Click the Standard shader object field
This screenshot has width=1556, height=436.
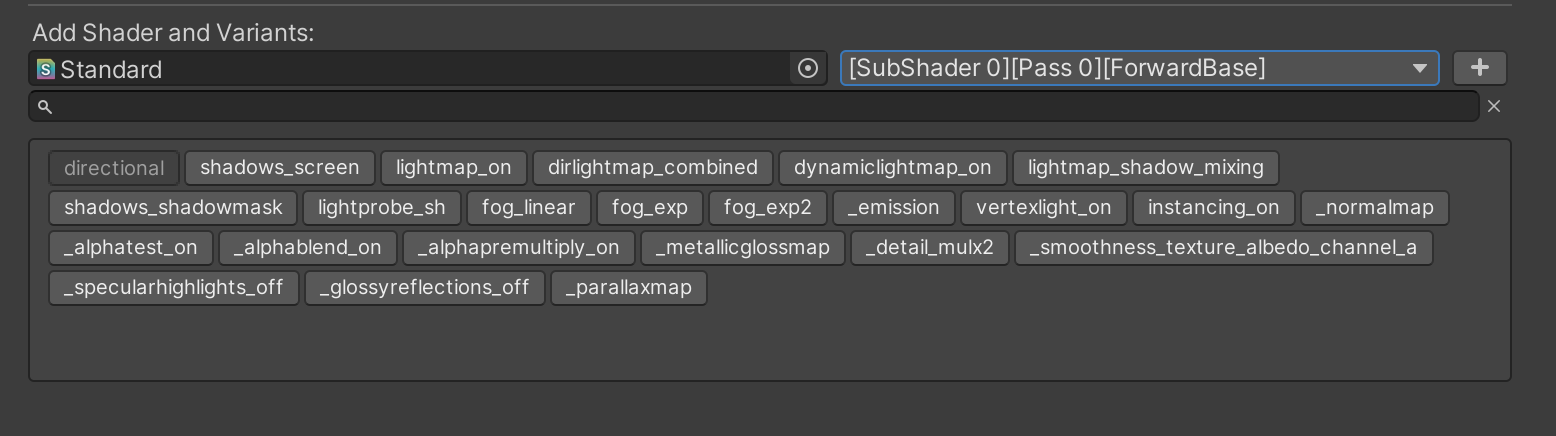(x=428, y=69)
